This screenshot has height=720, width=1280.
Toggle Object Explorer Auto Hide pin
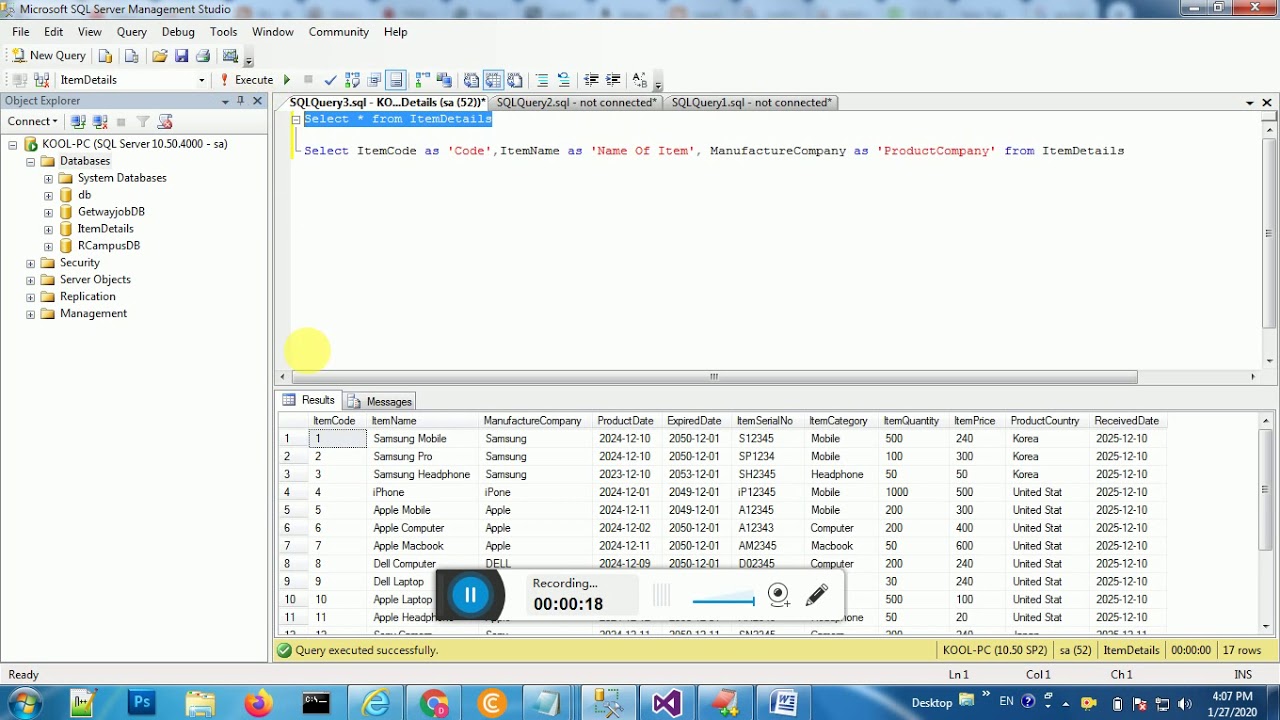pos(240,101)
